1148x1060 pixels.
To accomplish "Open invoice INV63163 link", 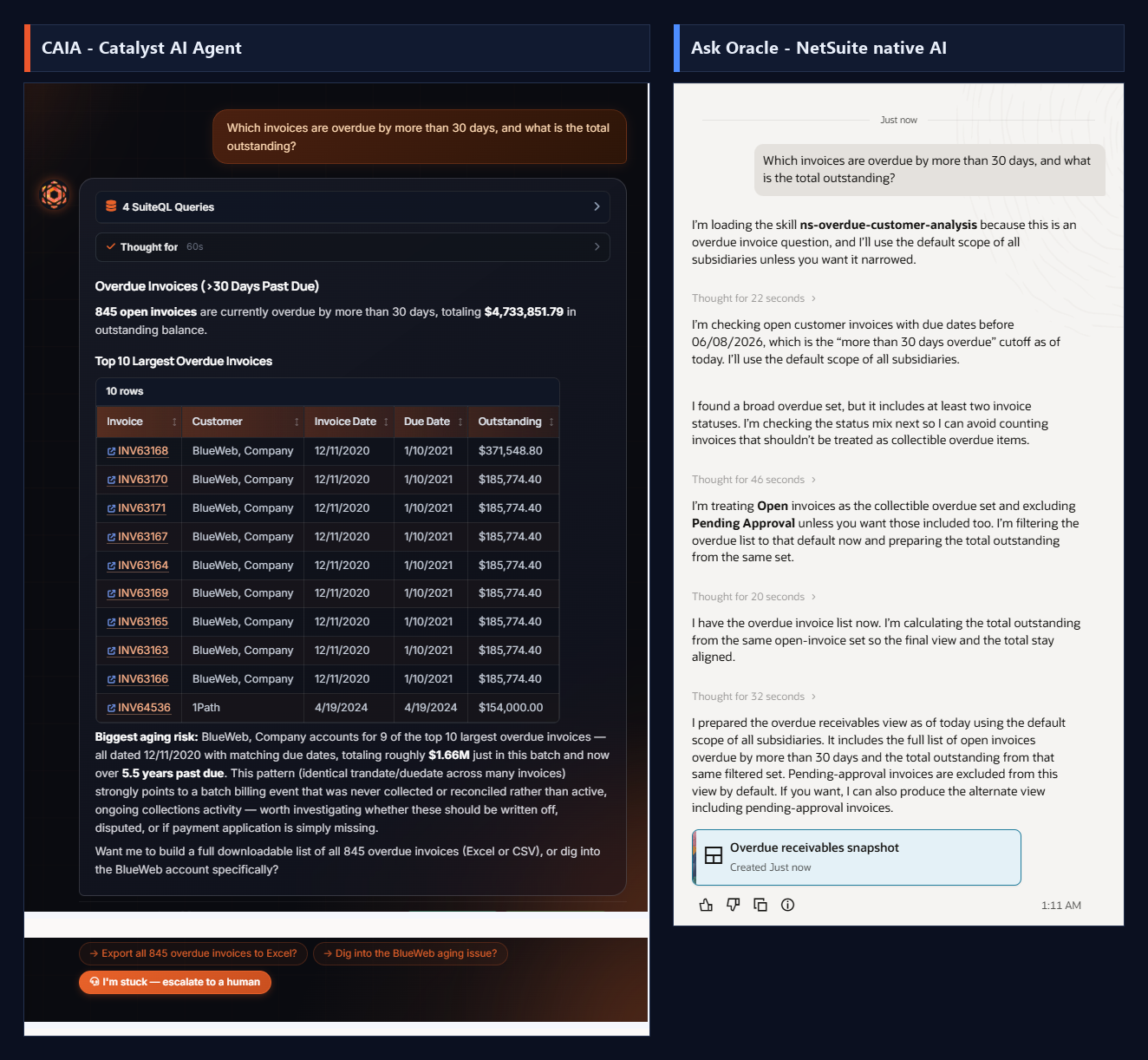I will point(143,651).
